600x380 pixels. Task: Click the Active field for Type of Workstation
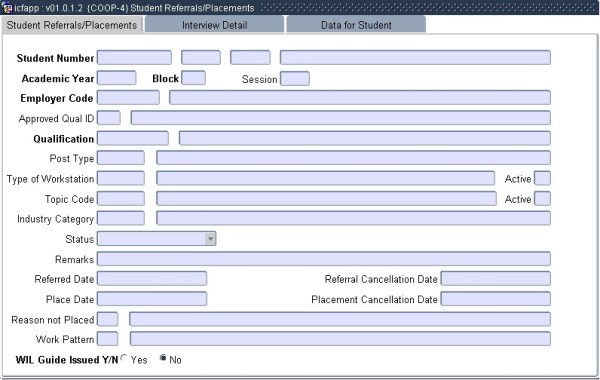(x=542, y=178)
